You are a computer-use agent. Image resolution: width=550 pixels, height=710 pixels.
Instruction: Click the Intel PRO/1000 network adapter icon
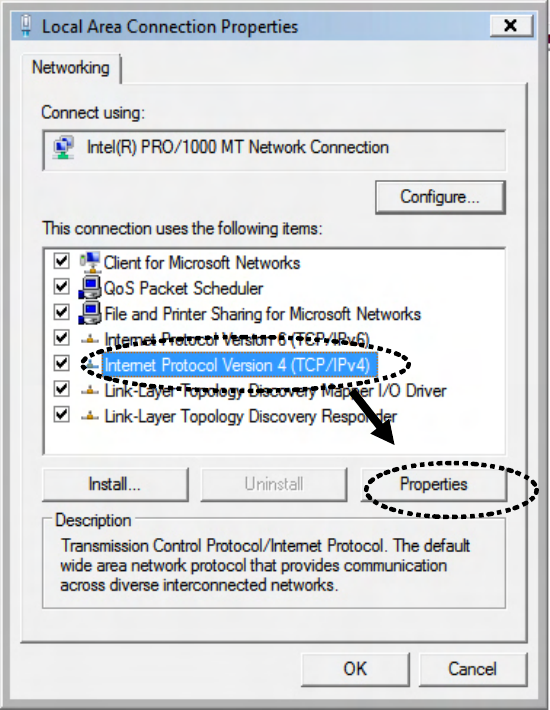(63, 148)
